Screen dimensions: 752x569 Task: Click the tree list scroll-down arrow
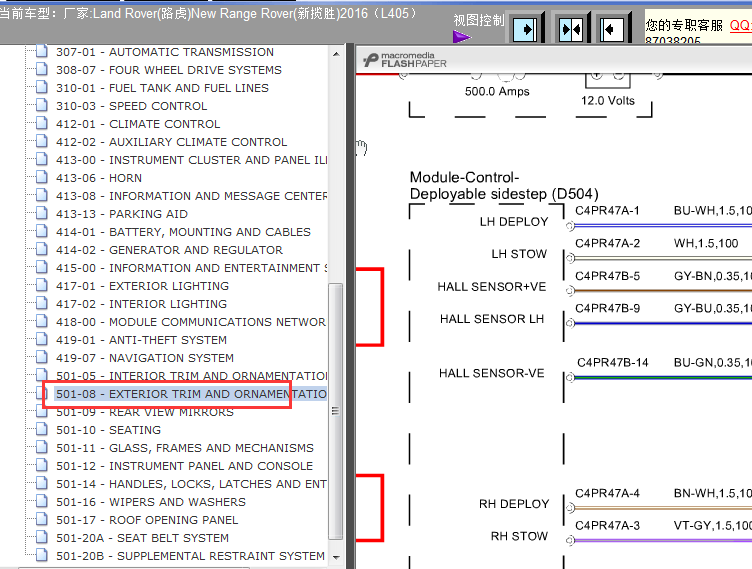pyautogui.click(x=336, y=557)
